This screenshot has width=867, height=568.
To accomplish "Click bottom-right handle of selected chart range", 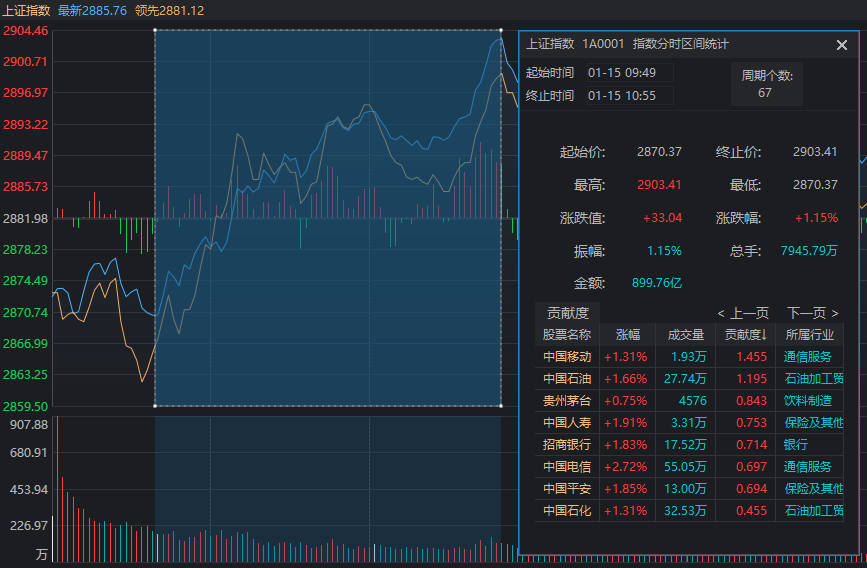I will coord(501,406).
